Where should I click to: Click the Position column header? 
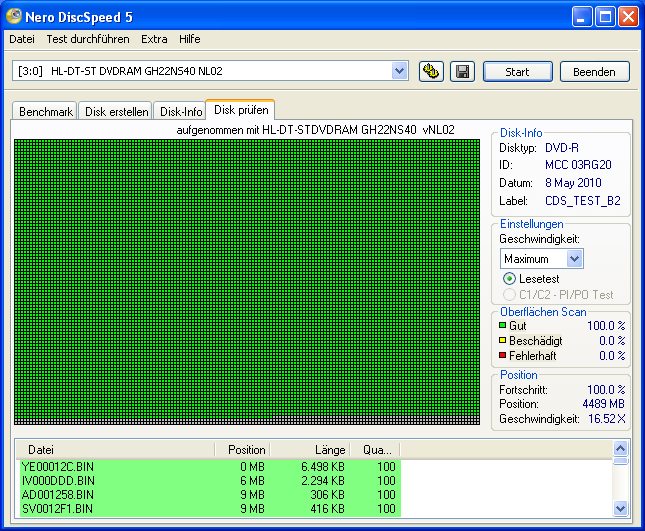(x=243, y=450)
